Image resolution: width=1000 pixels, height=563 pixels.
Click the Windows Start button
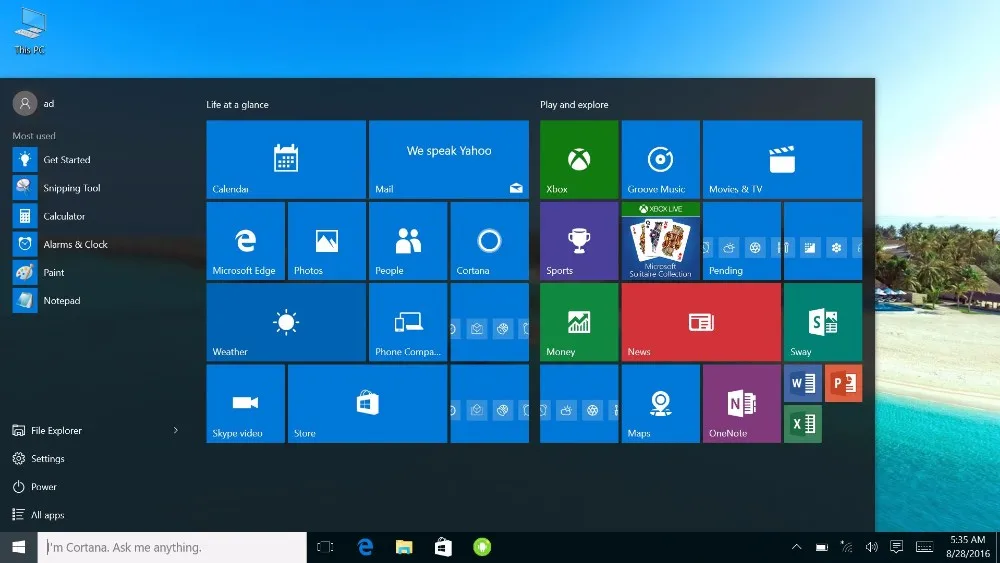click(x=18, y=547)
